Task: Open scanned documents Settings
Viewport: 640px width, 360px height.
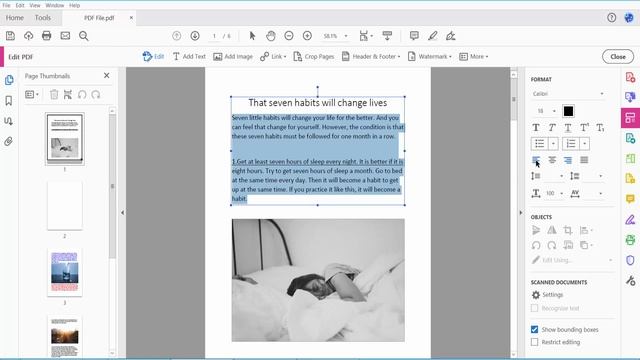Action: (x=547, y=295)
